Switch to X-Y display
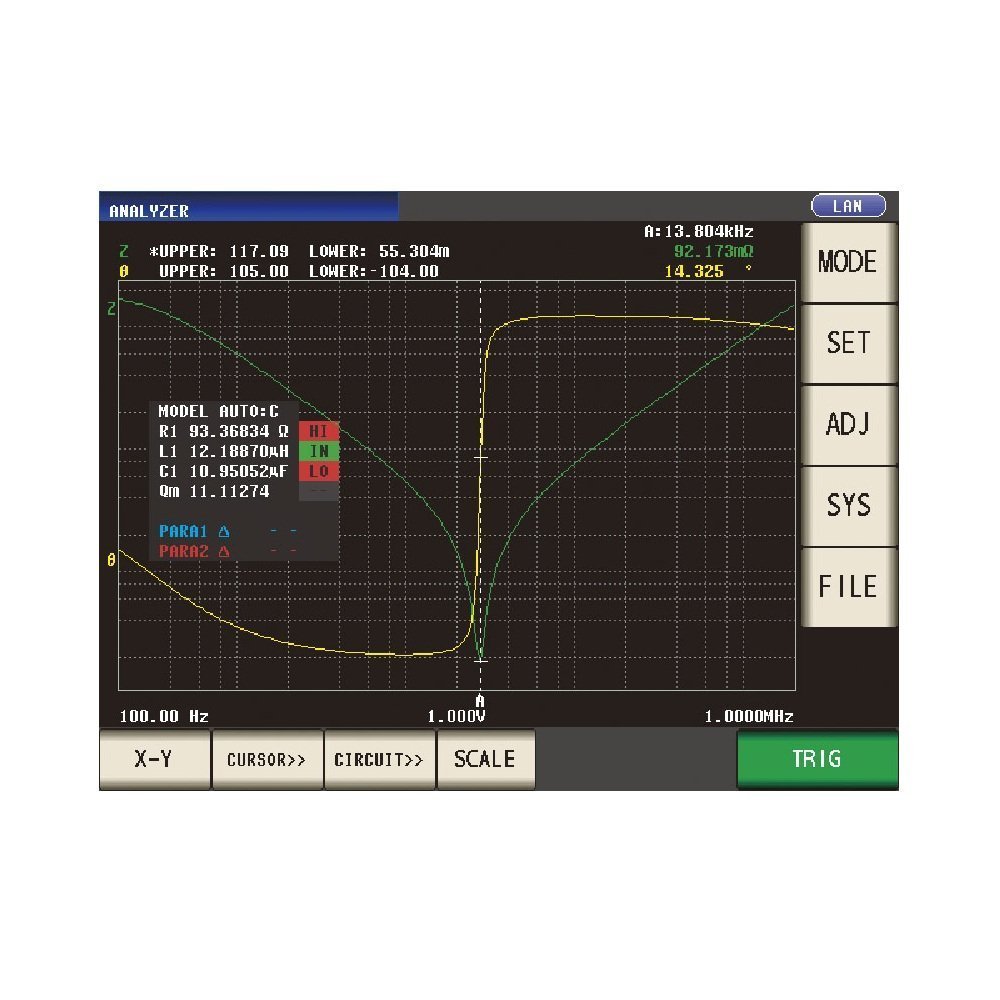This screenshot has height=1000, width=1000. pos(154,759)
